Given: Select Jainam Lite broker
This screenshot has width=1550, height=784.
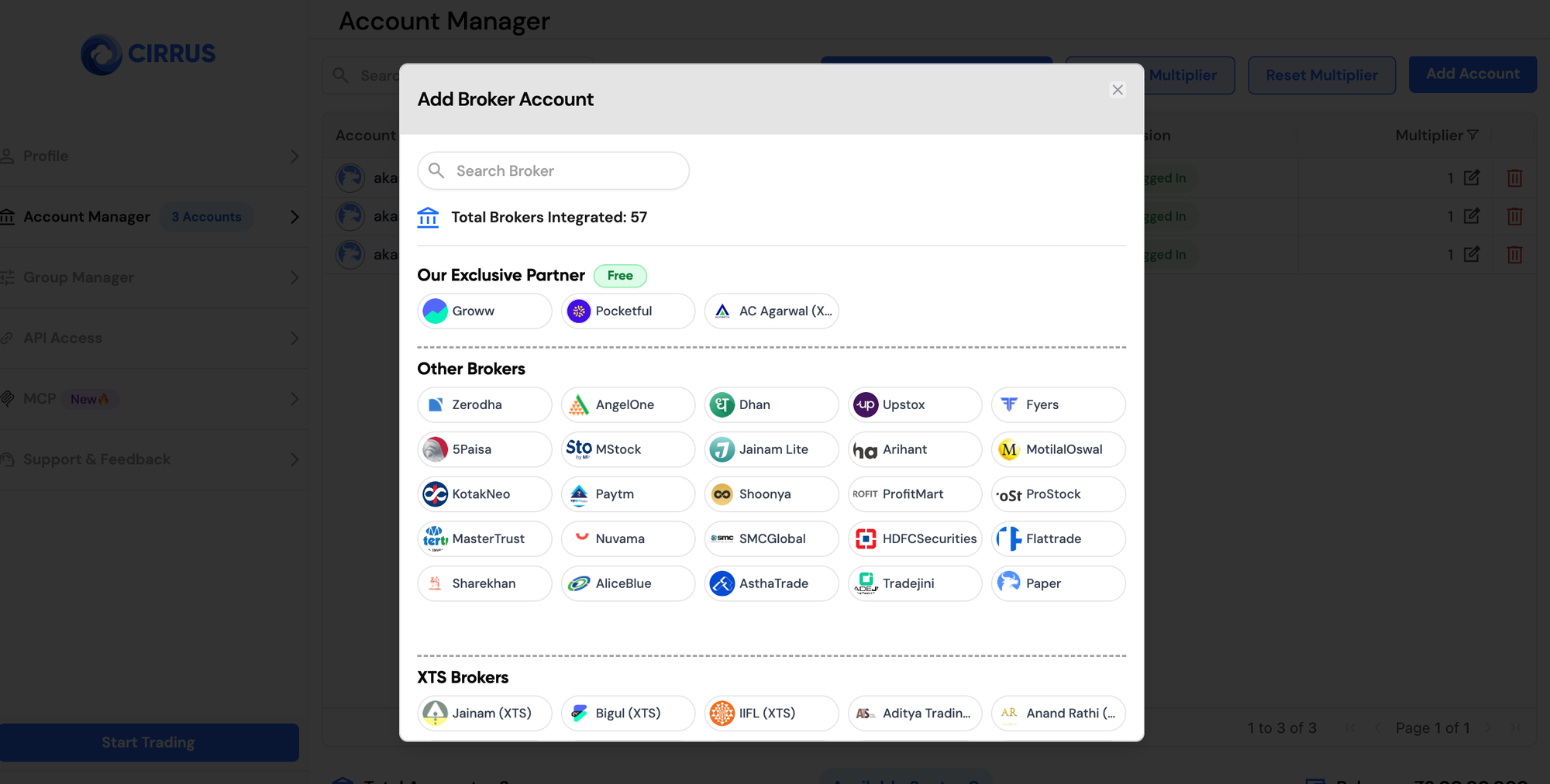Looking at the screenshot, I should 771,449.
